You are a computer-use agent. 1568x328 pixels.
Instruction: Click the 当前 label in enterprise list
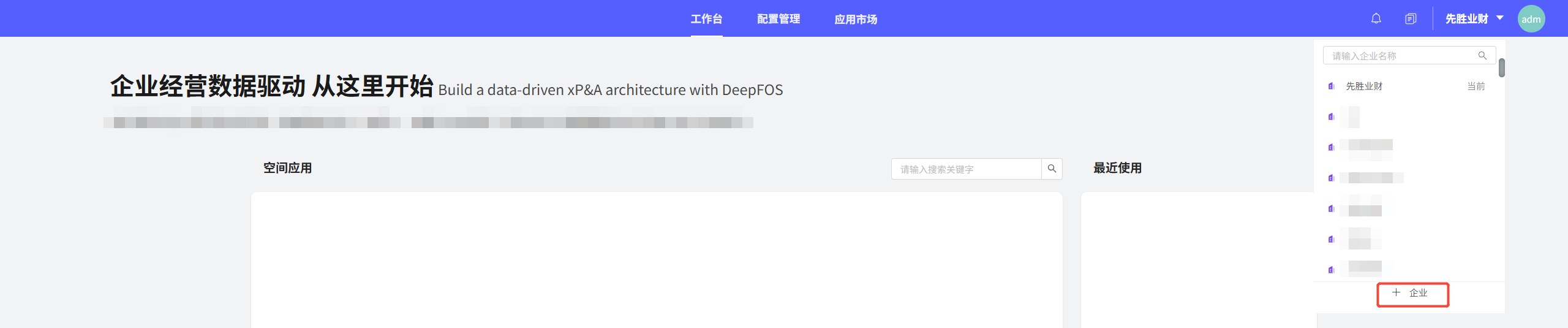click(1476, 86)
